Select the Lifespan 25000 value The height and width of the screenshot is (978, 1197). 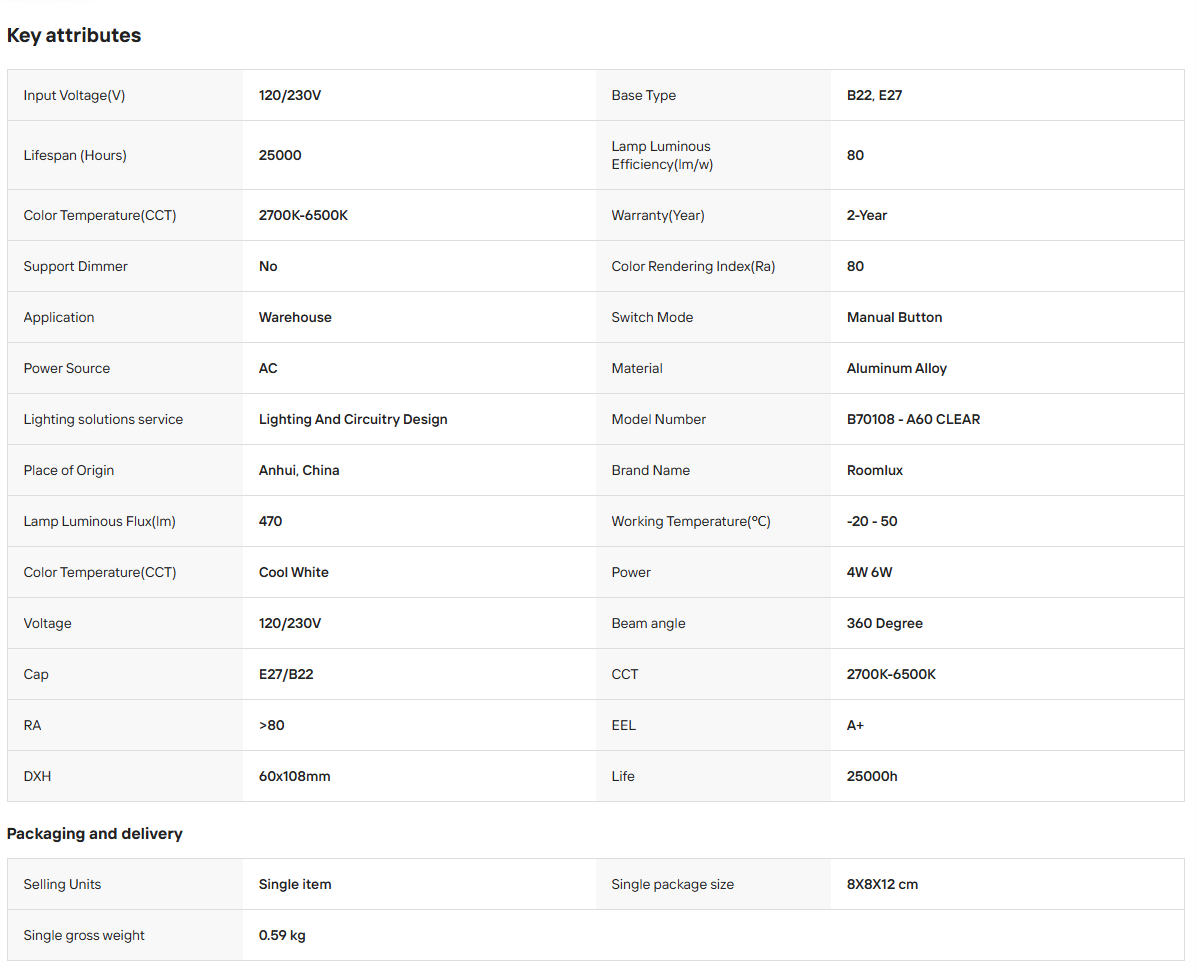280,155
